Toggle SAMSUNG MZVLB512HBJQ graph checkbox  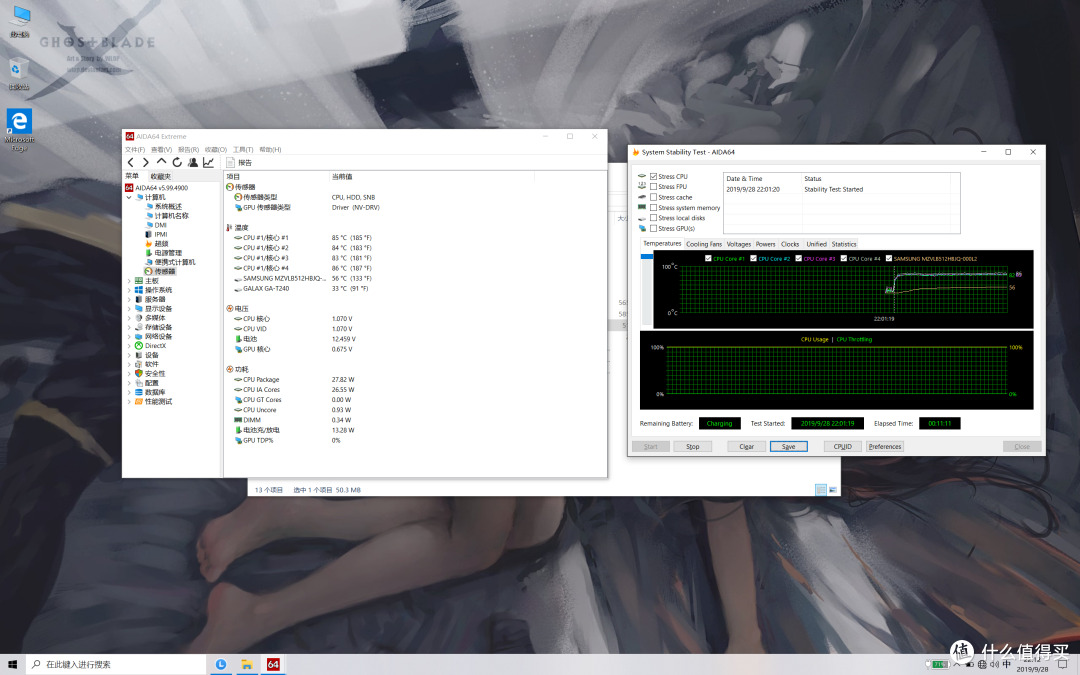click(889, 258)
